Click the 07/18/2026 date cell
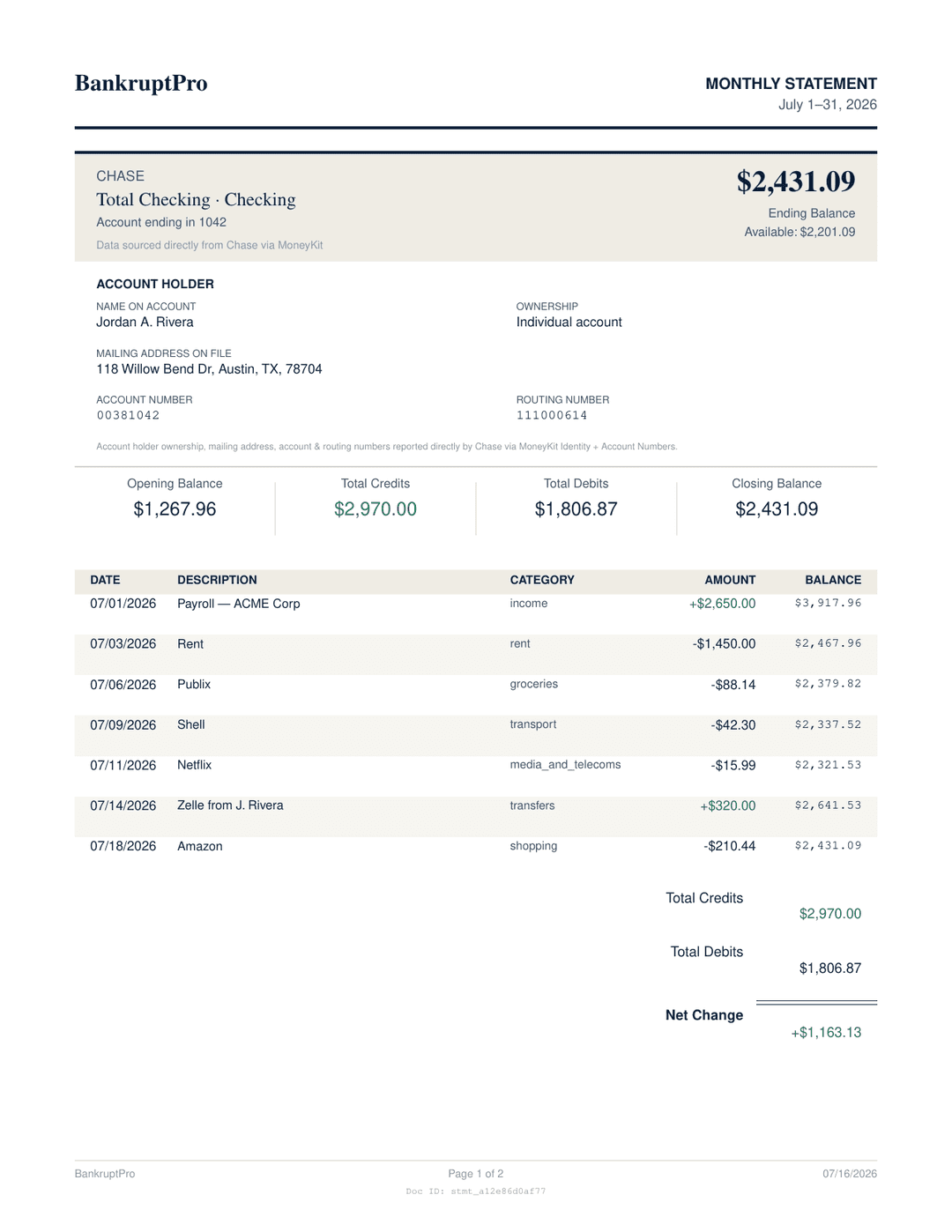 (x=123, y=847)
